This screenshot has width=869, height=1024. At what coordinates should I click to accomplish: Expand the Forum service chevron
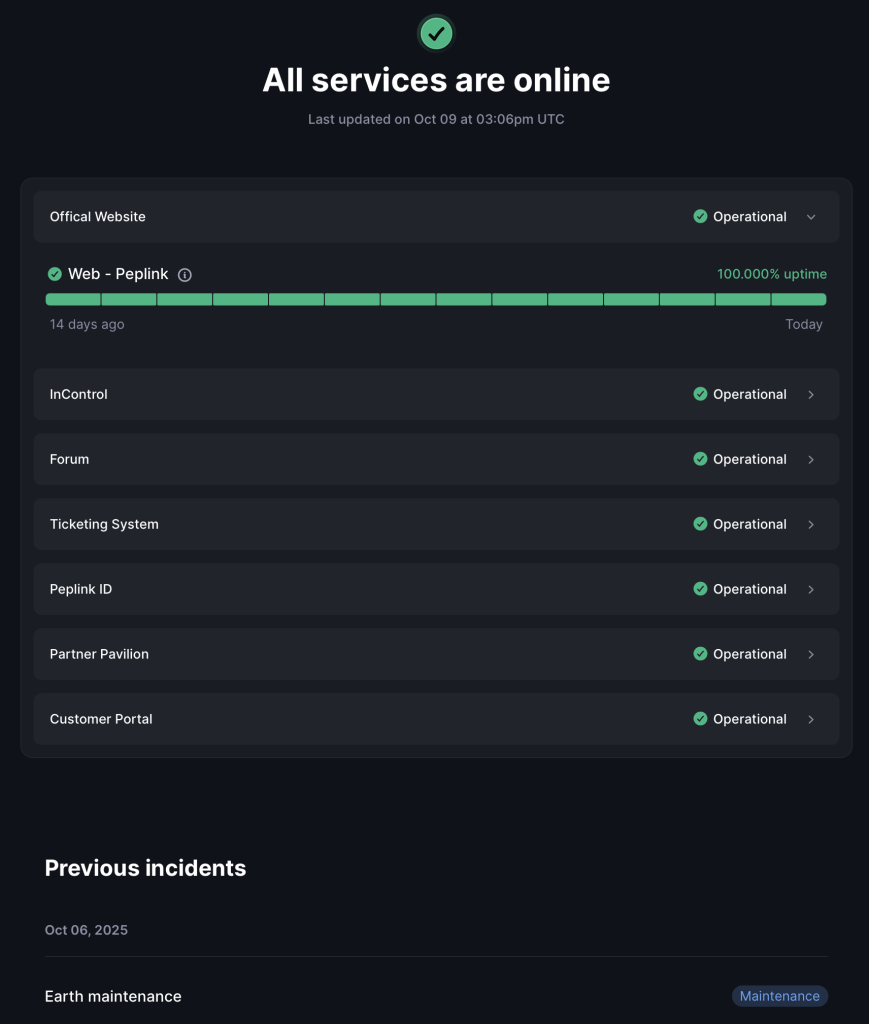click(811, 459)
